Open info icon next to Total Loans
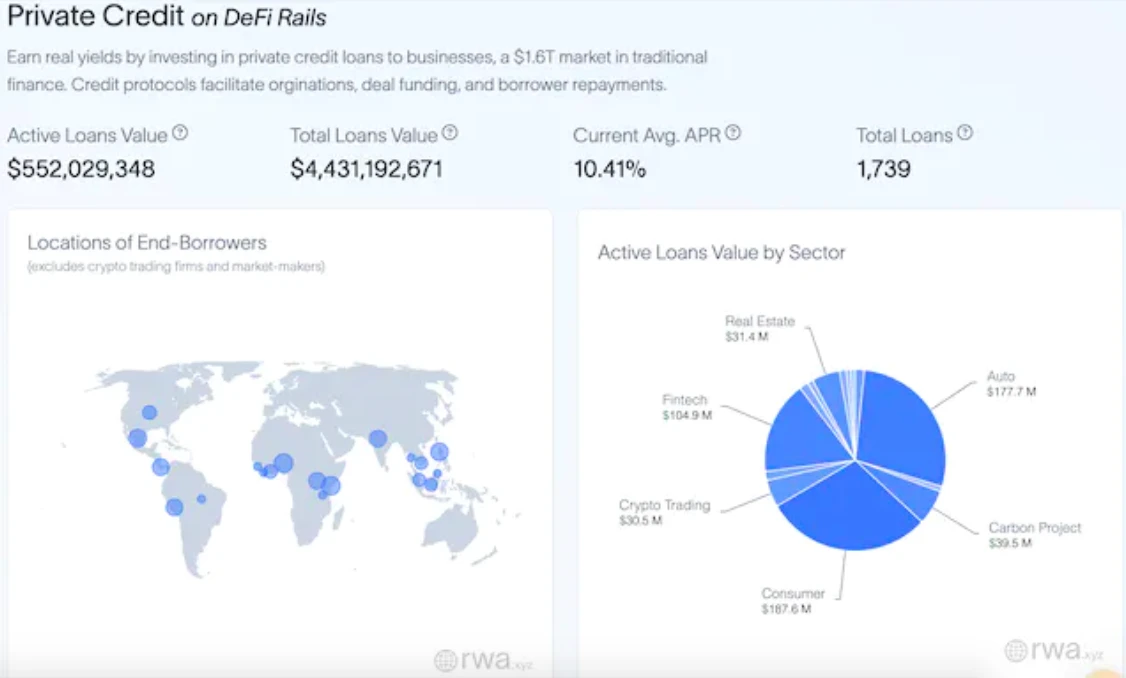1126x678 pixels. coord(965,133)
